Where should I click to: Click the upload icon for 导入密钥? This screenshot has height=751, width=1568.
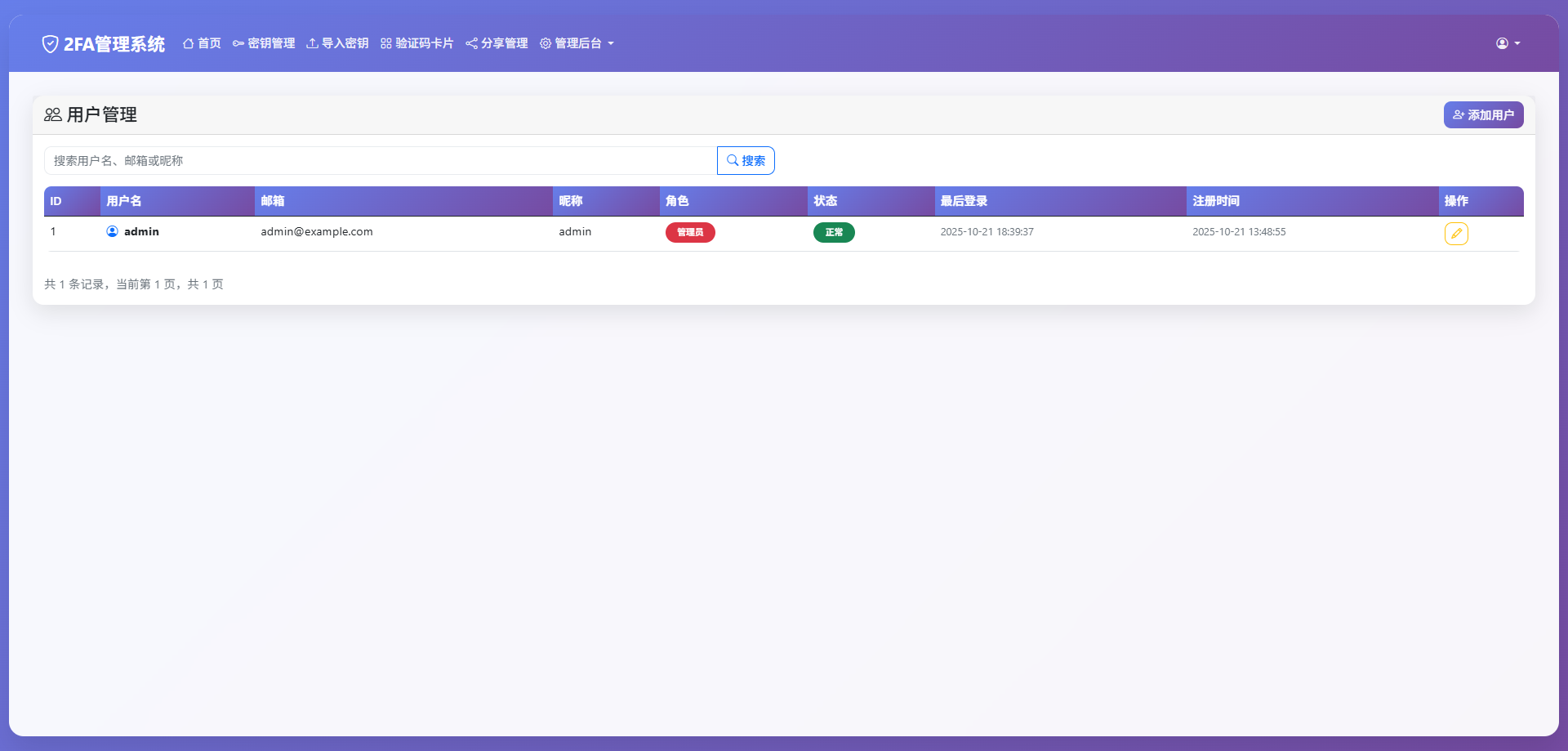tap(311, 43)
